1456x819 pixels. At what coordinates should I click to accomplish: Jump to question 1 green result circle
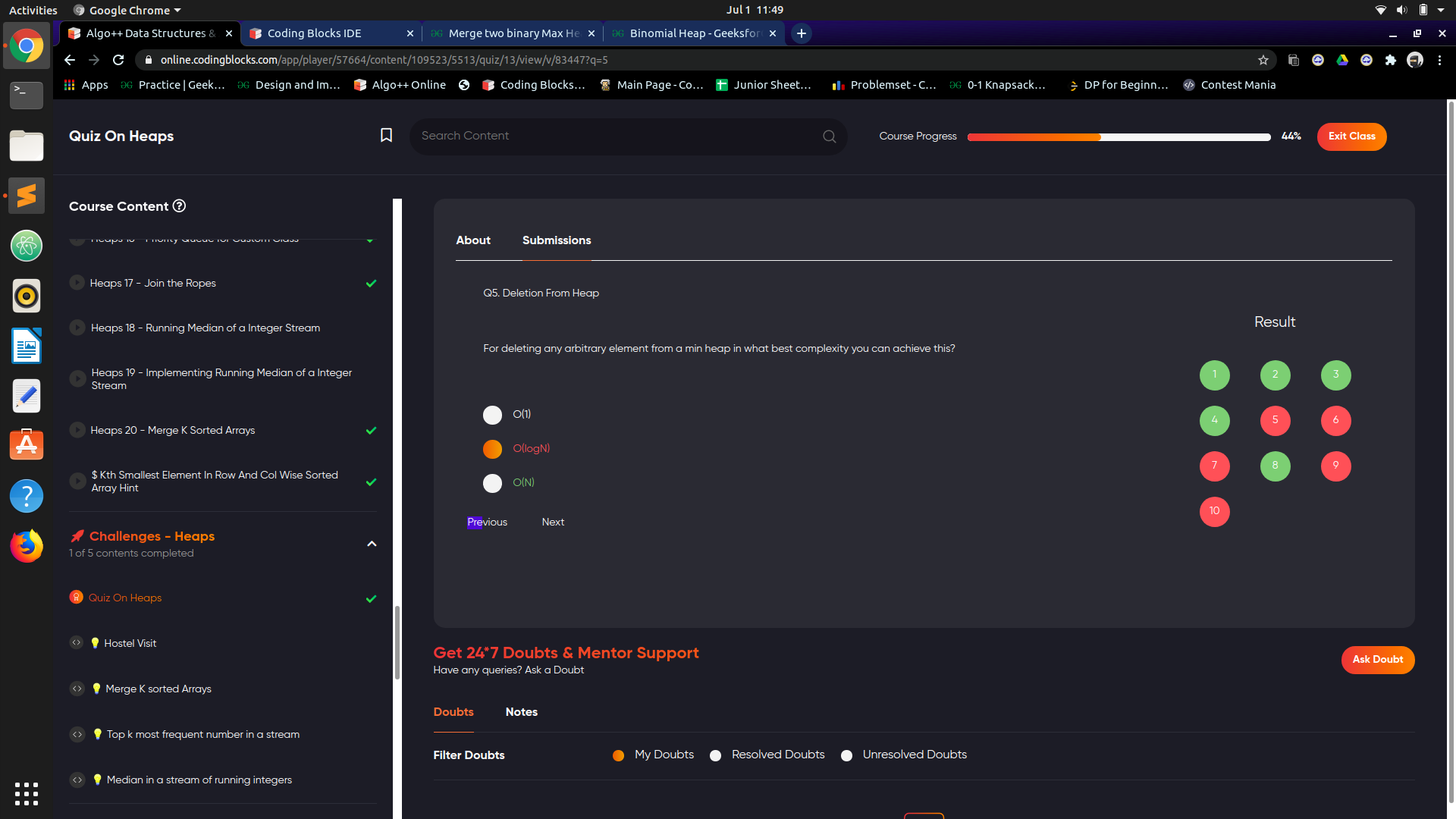(1214, 375)
